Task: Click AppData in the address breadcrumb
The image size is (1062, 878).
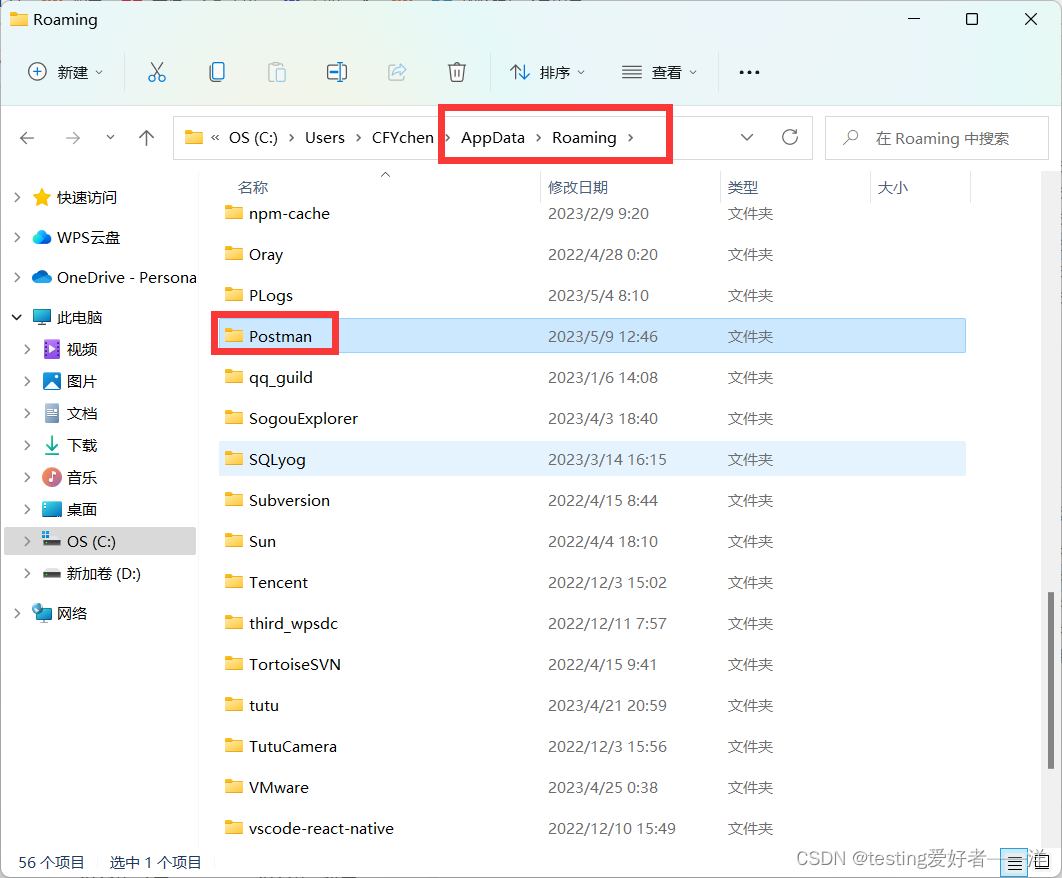Action: pyautogui.click(x=492, y=138)
